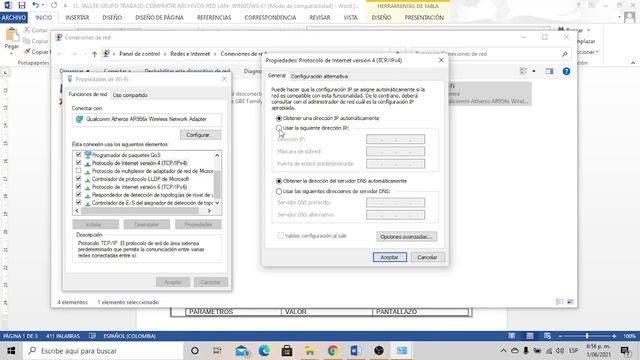The image size is (640, 360).
Task: Open the INSERTAR ribbon tab
Action: tap(77, 18)
